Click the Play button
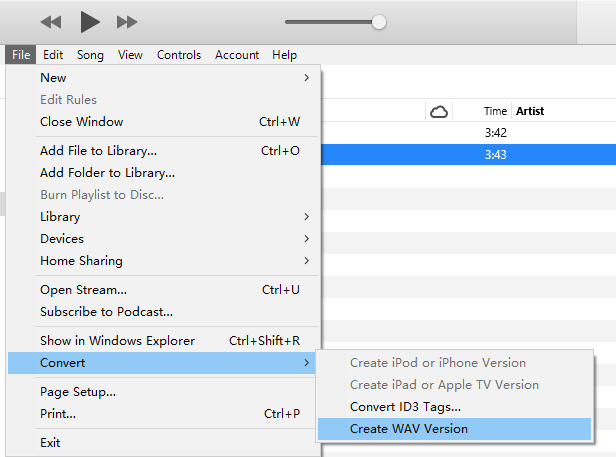Screen dimensions: 616x457 pos(90,21)
